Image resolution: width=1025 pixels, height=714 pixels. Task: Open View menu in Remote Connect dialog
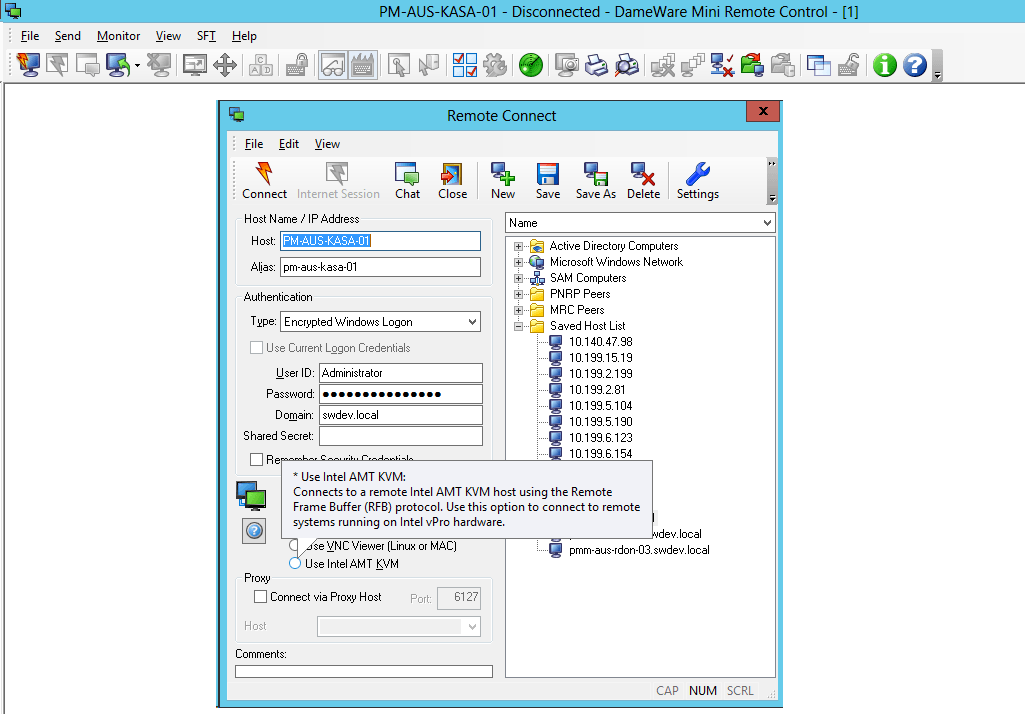pyautogui.click(x=327, y=144)
